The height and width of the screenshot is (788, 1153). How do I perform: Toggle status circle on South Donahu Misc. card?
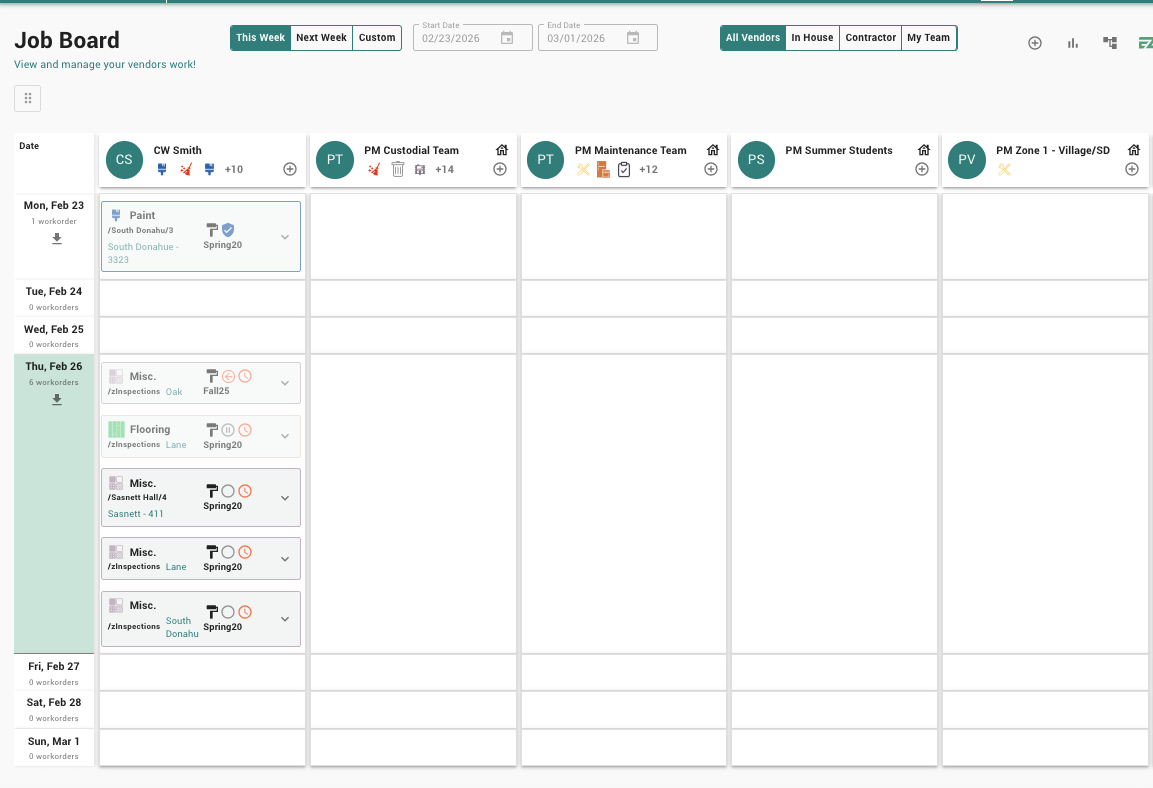pos(228,612)
